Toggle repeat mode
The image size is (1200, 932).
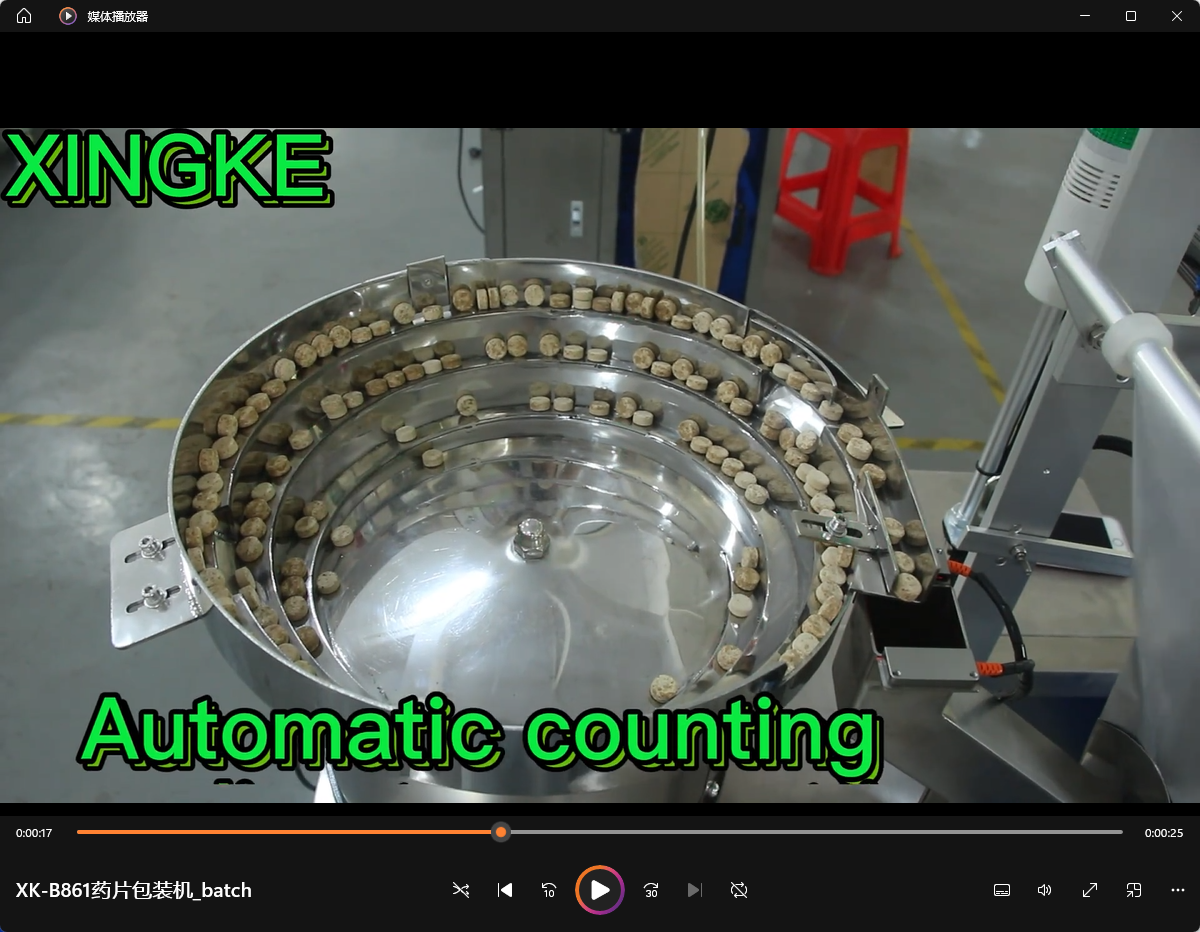click(x=738, y=890)
